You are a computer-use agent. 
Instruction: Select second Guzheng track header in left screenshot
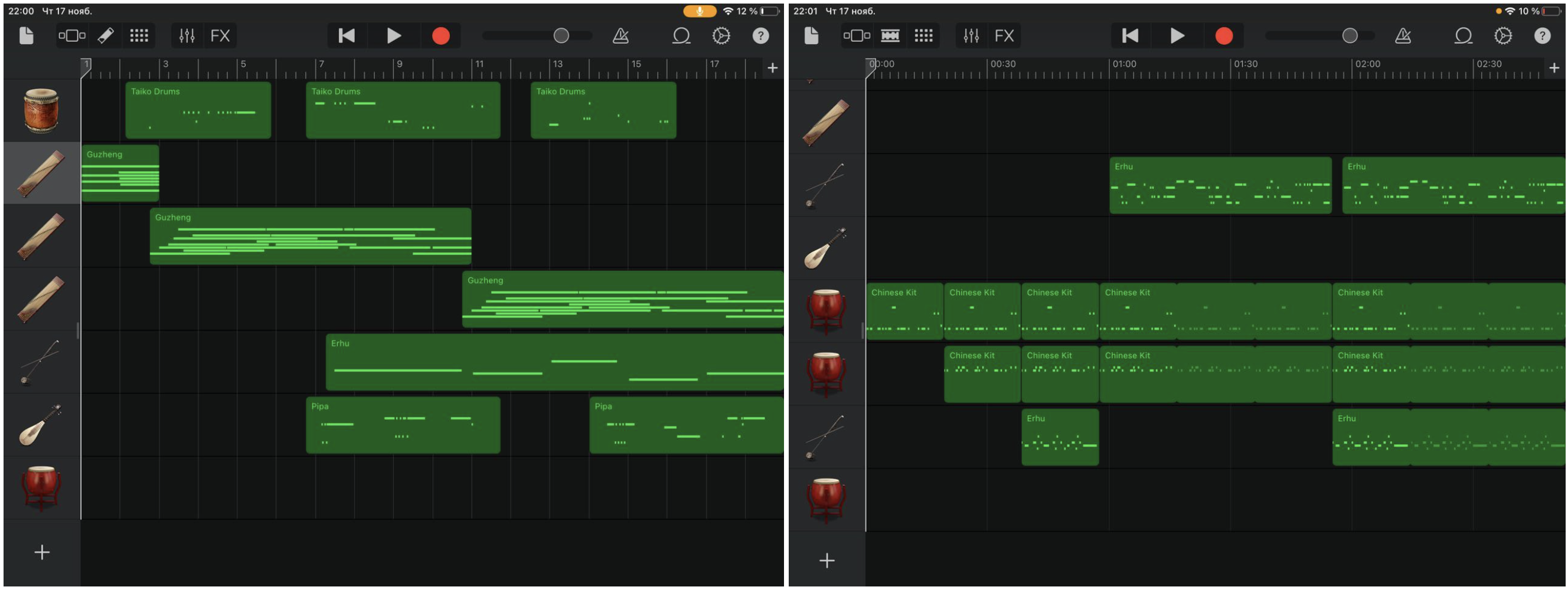tap(41, 236)
